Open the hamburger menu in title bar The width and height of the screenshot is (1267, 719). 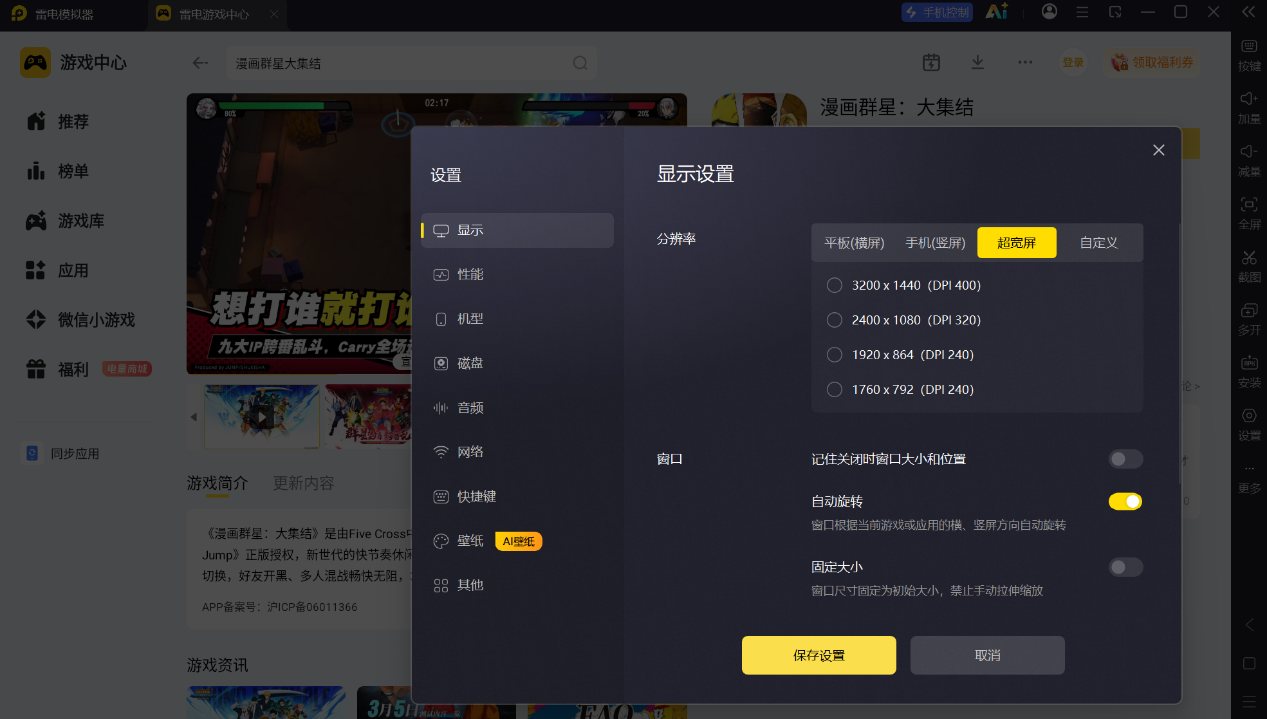tap(1082, 12)
